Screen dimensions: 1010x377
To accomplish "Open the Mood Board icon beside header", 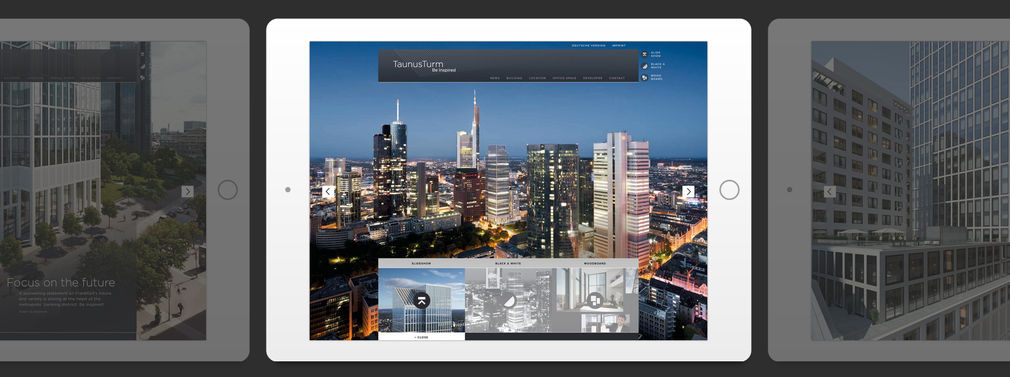I will (645, 77).
